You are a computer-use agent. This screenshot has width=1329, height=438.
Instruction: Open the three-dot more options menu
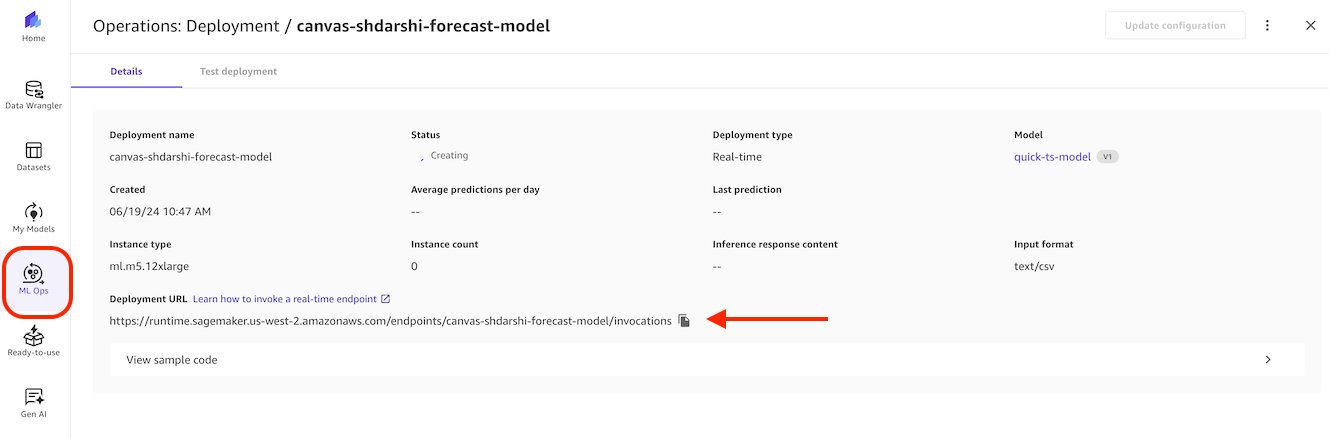click(x=1268, y=26)
